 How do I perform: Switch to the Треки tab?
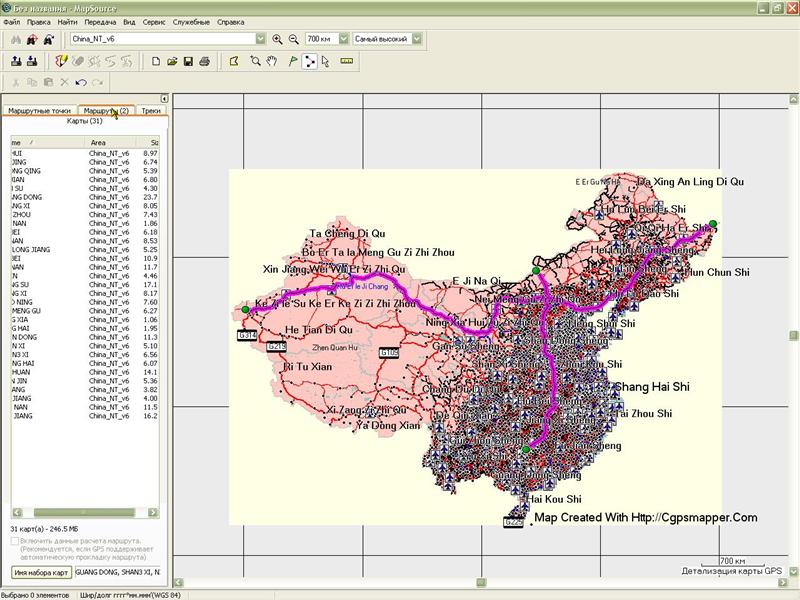[x=151, y=111]
